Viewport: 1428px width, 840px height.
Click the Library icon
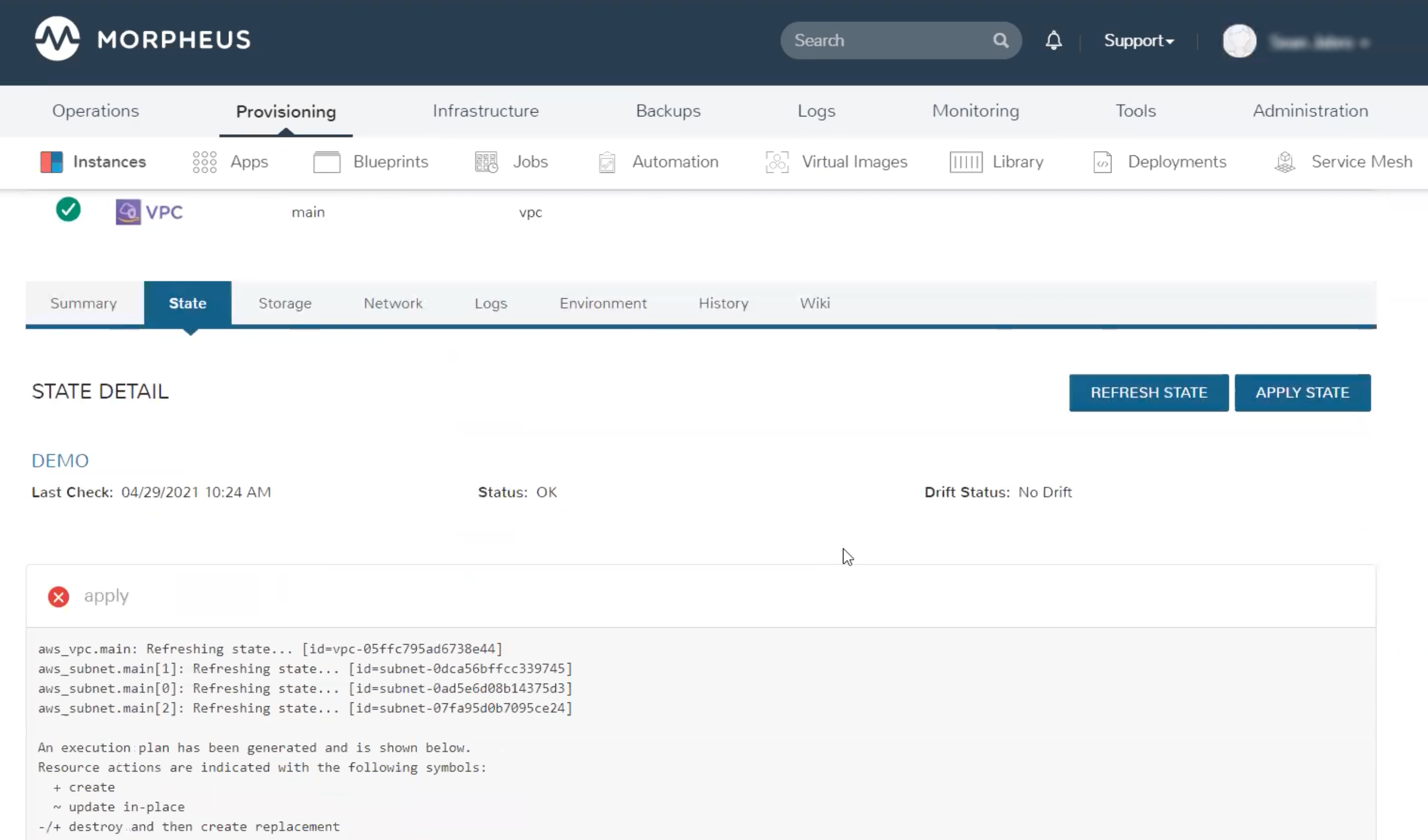pos(966,162)
